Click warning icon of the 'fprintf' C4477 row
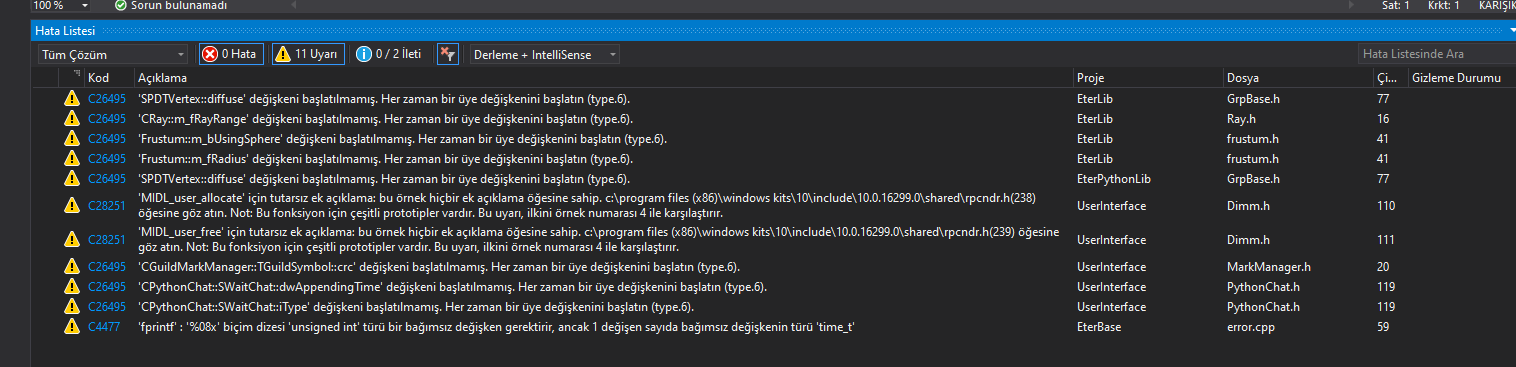1516x367 pixels. 71,327
